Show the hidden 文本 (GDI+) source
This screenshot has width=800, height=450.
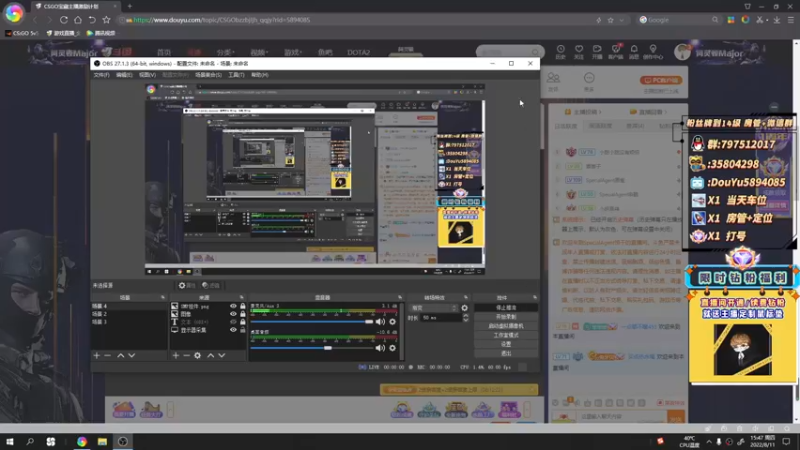[x=233, y=322]
